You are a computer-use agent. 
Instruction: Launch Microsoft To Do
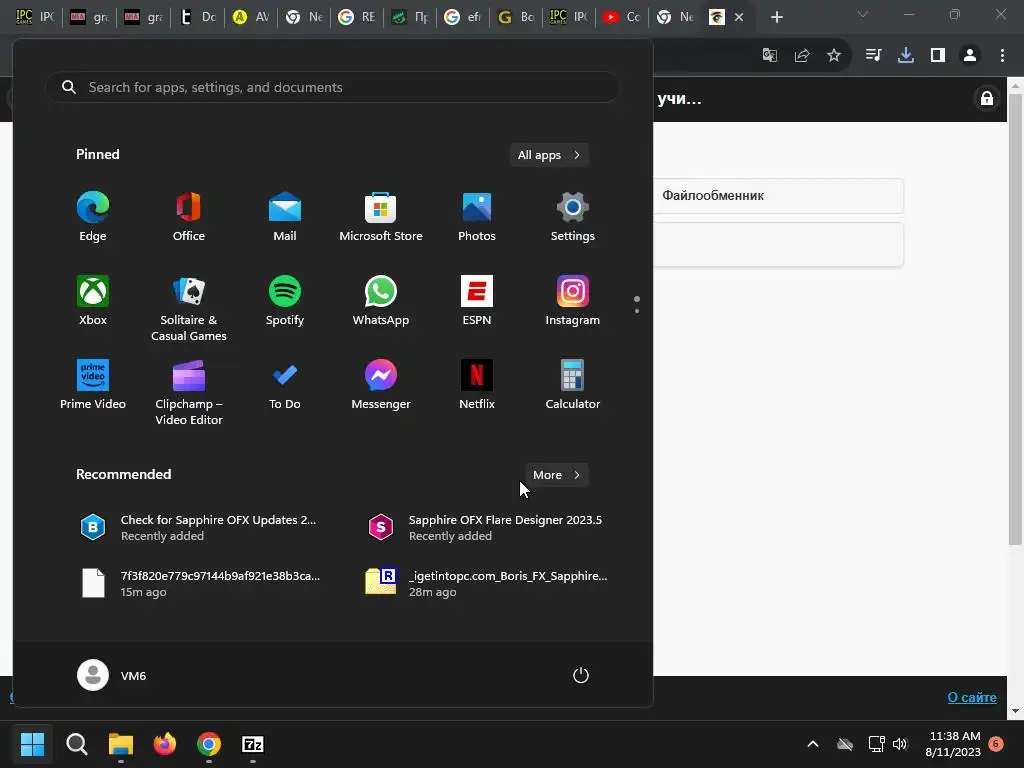[285, 385]
